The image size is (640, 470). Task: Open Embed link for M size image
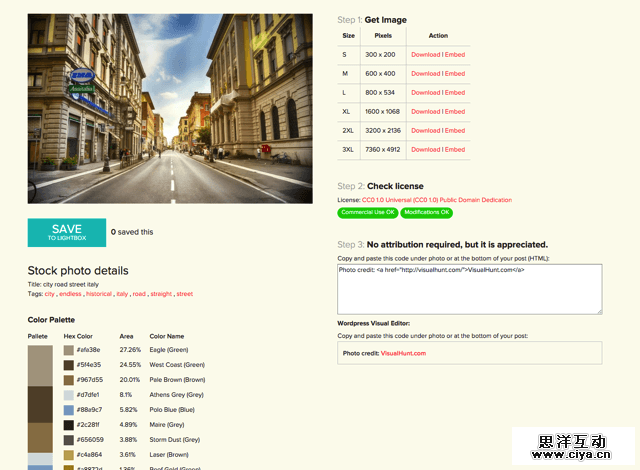coord(455,74)
